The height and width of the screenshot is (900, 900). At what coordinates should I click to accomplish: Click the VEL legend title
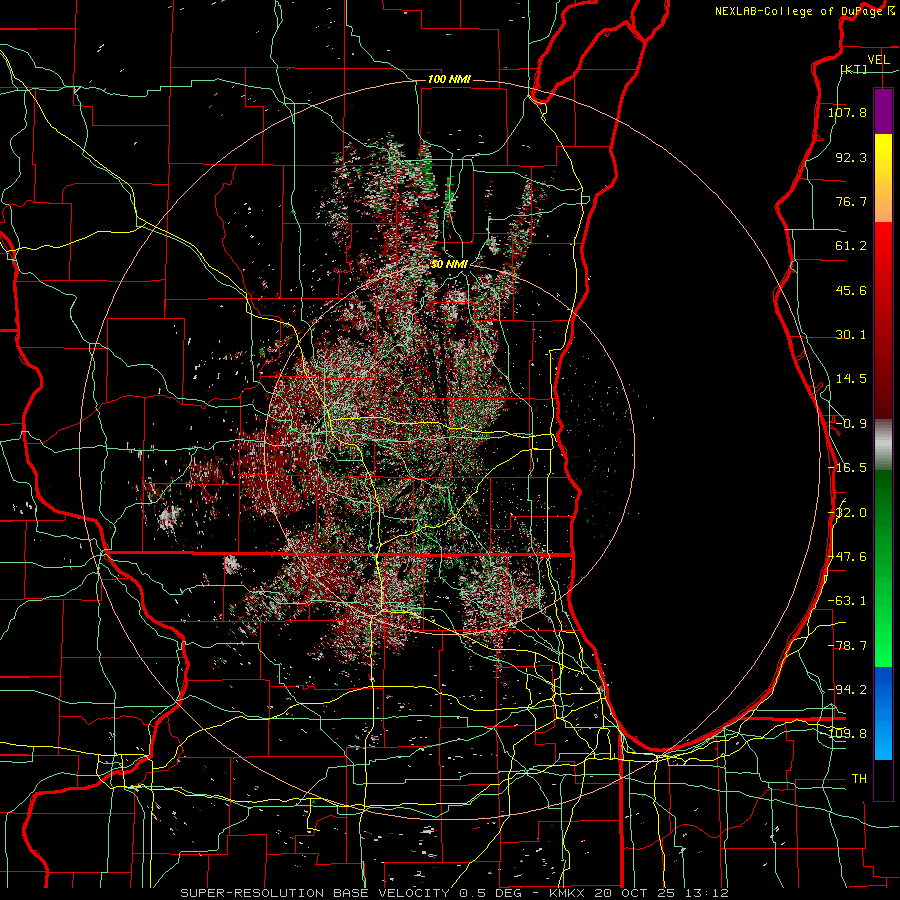878,60
